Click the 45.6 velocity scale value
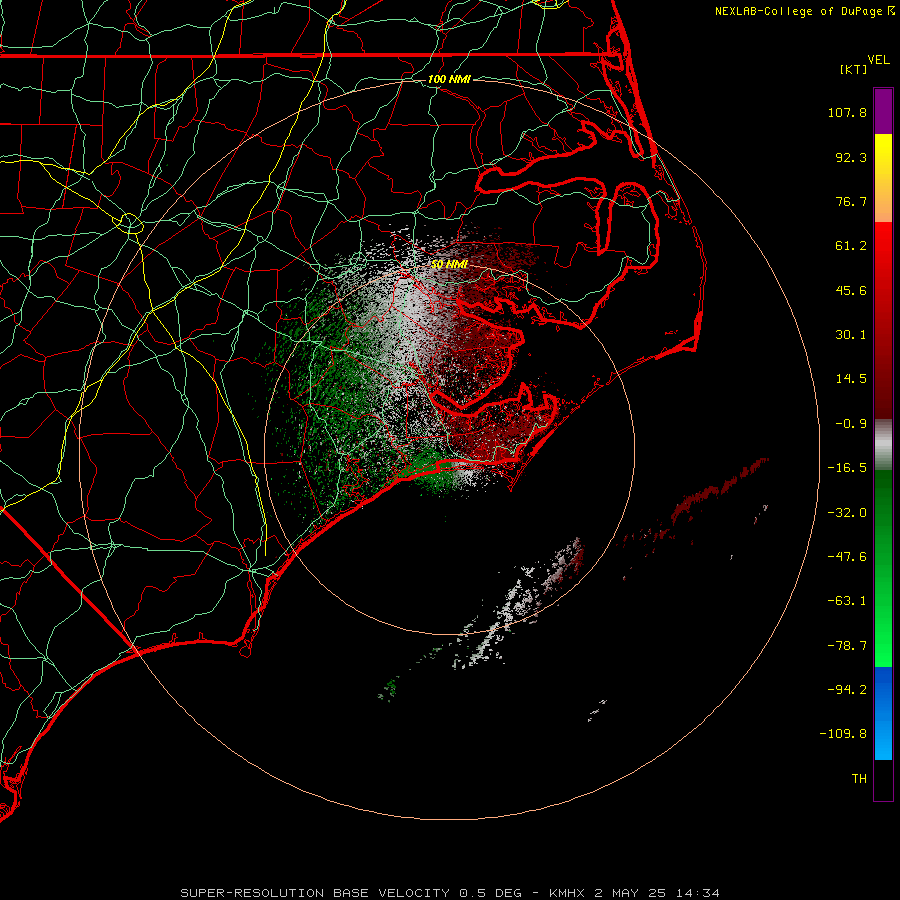Viewport: 900px width, 900px height. (851, 290)
